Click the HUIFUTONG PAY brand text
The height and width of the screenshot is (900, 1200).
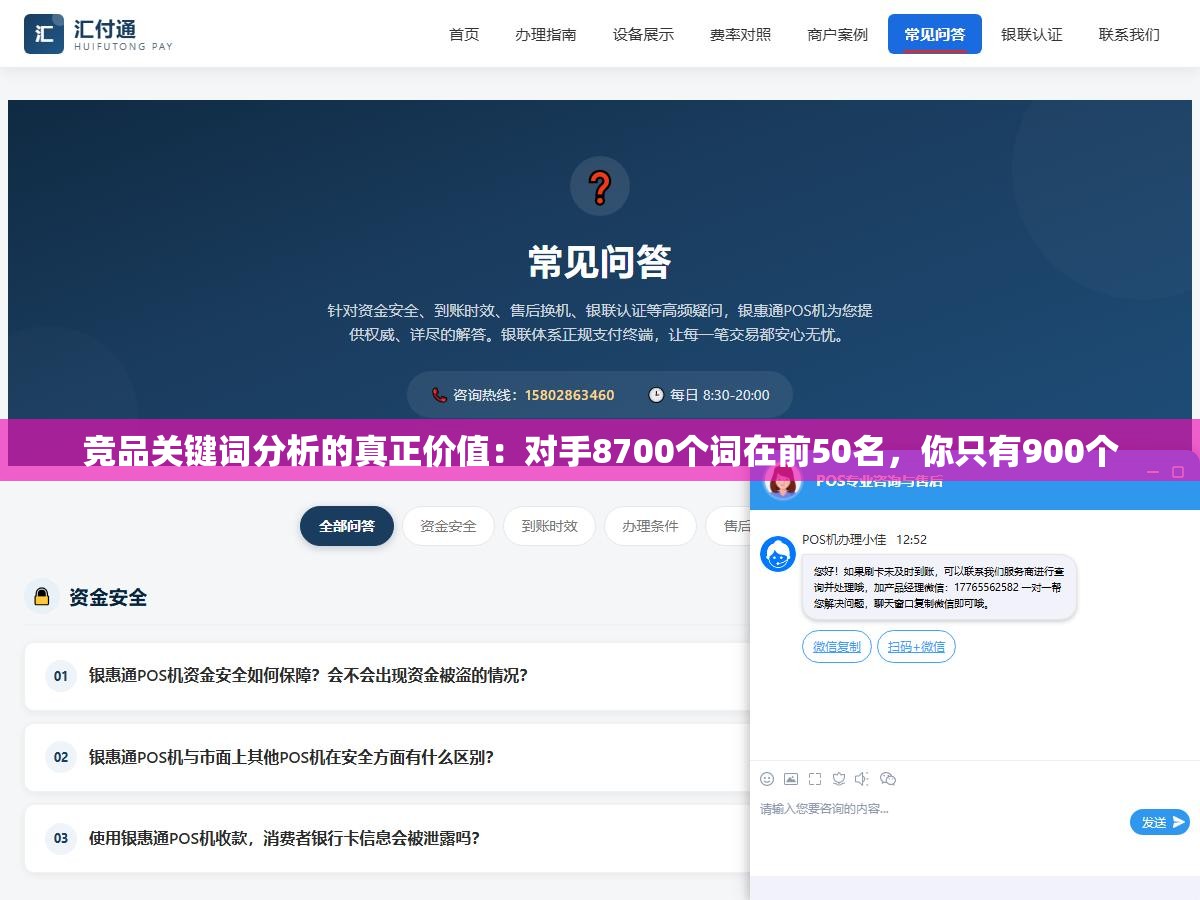tap(123, 46)
